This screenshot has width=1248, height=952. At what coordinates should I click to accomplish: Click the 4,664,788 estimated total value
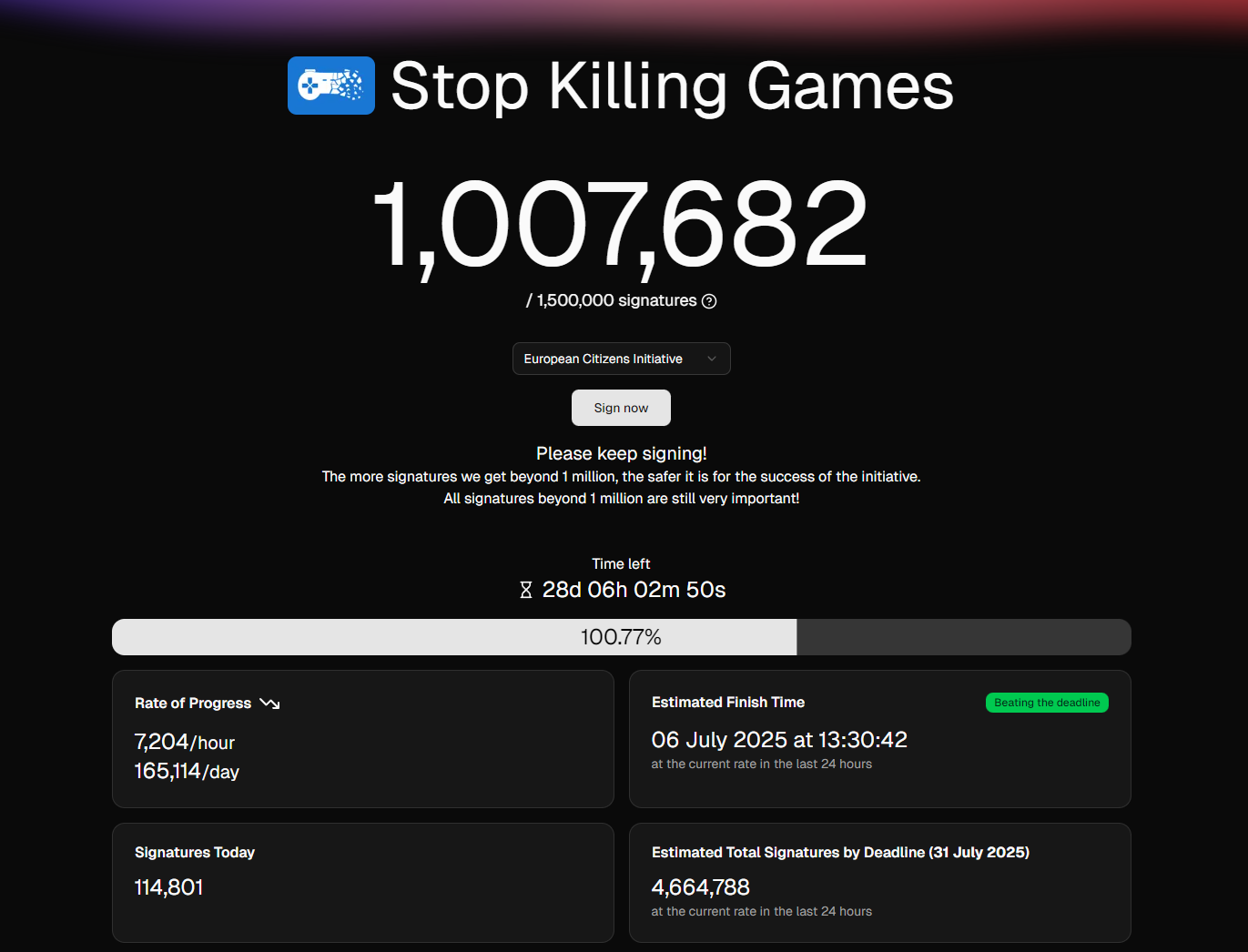701,886
